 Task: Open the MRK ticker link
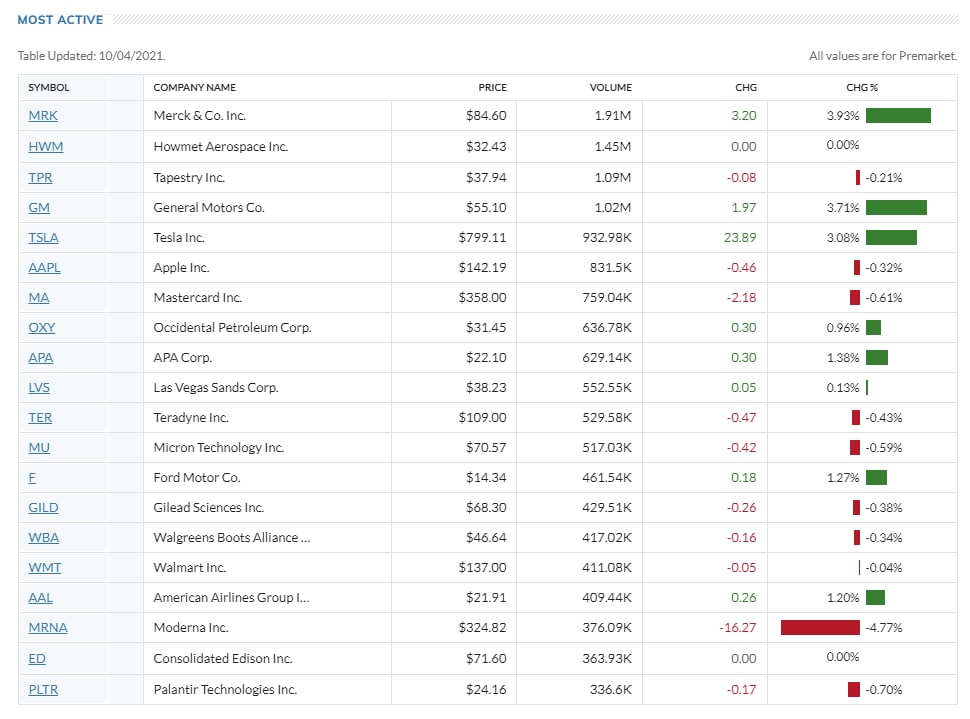[x=43, y=116]
